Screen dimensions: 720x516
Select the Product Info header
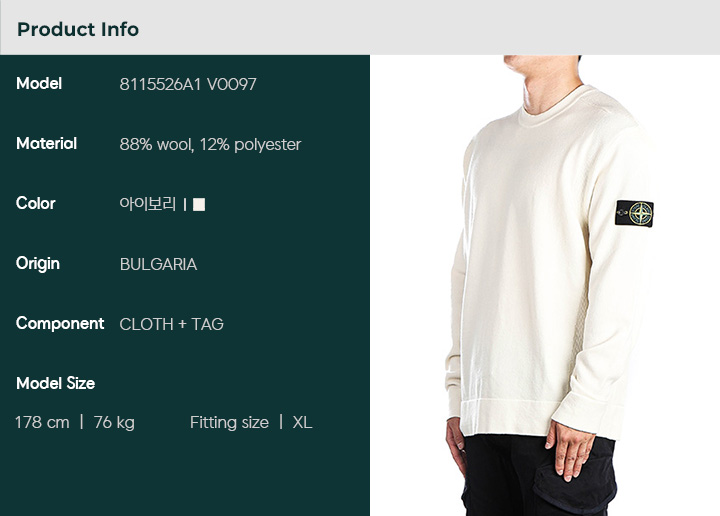[78, 29]
